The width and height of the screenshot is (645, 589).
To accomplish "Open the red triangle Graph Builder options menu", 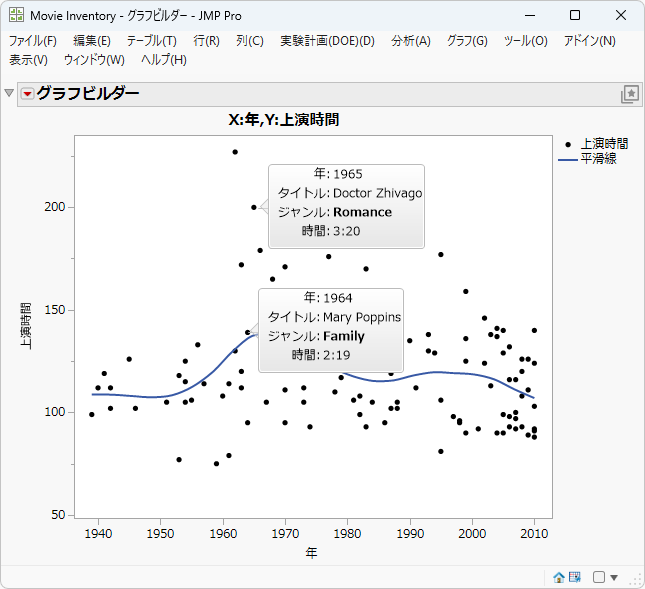I will click(27, 94).
